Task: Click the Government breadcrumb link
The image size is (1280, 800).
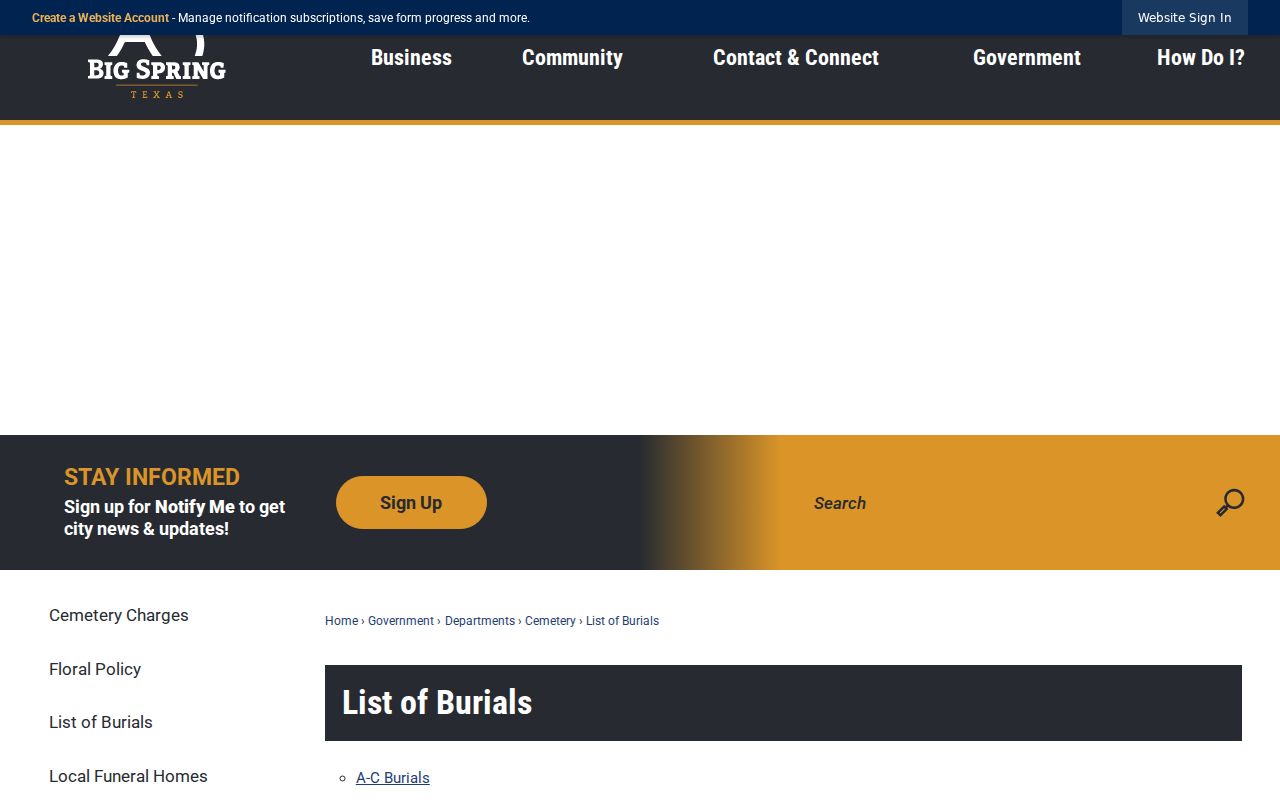Action: 401,621
